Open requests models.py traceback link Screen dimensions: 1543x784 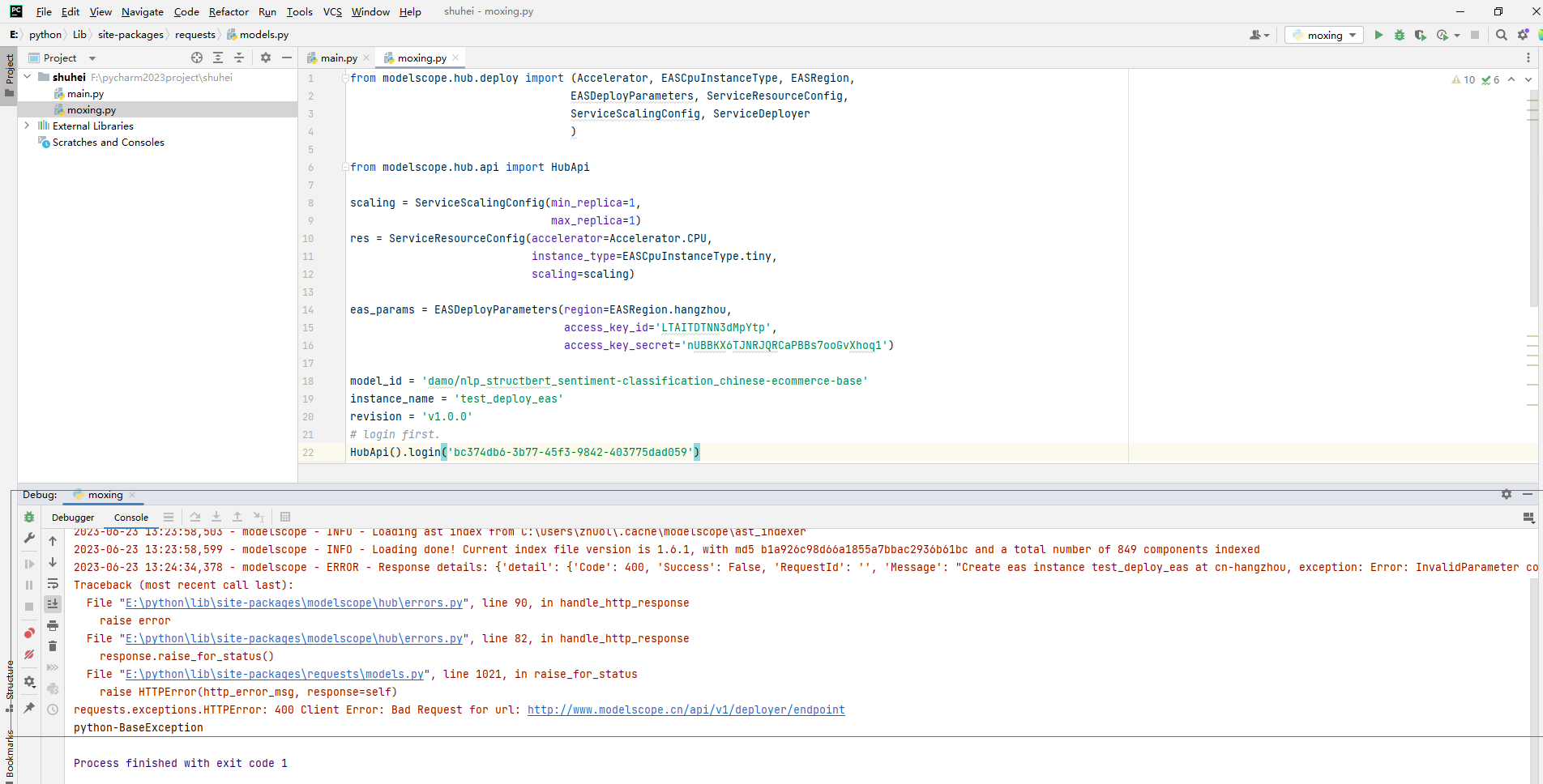point(275,674)
